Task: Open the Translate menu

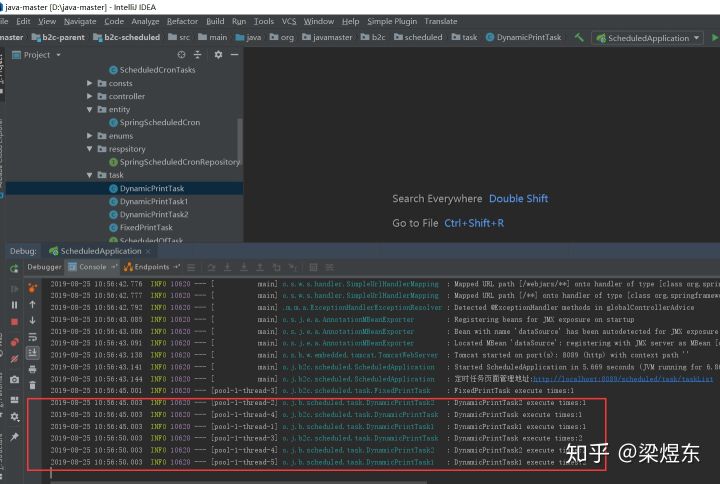Action: 441,21
